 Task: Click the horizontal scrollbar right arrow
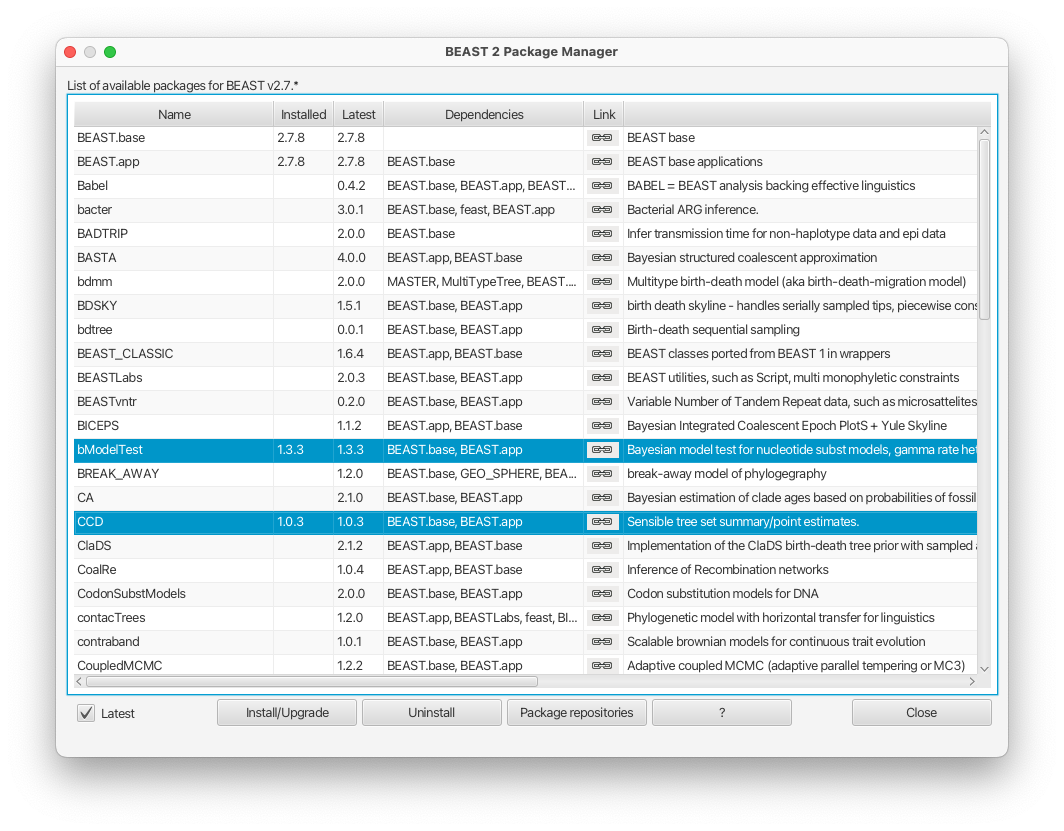coord(972,681)
